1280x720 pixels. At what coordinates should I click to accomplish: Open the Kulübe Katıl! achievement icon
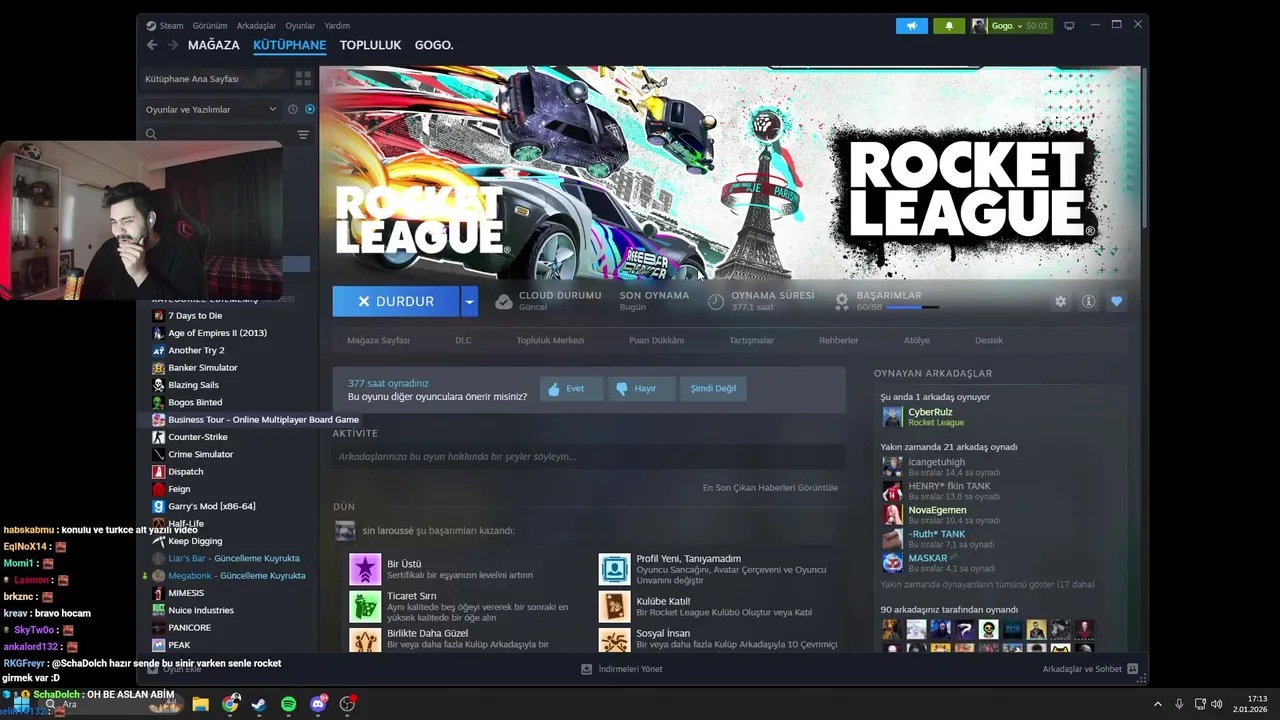click(x=614, y=606)
